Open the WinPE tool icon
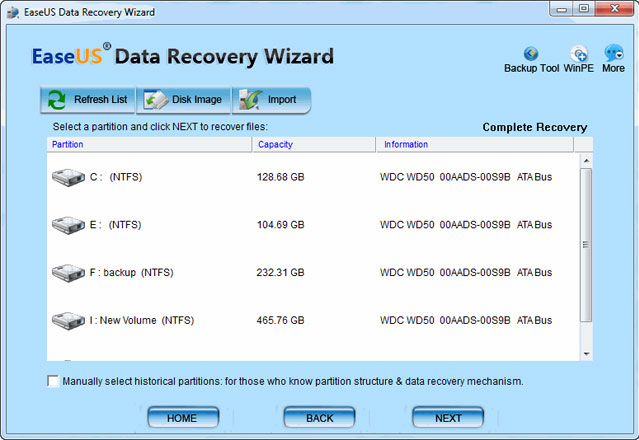 tap(579, 53)
